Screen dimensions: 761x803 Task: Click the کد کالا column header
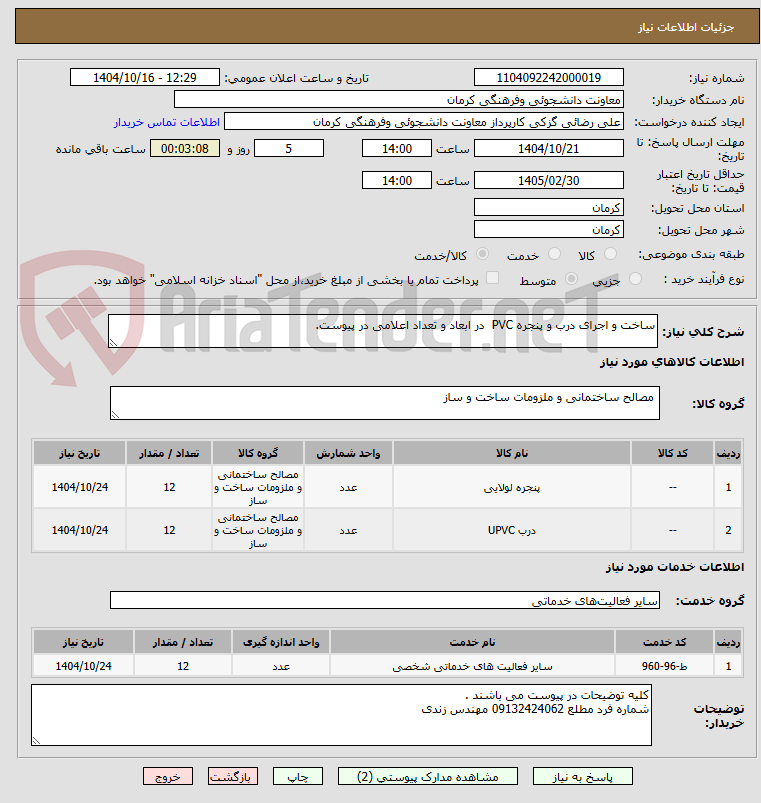click(x=672, y=453)
